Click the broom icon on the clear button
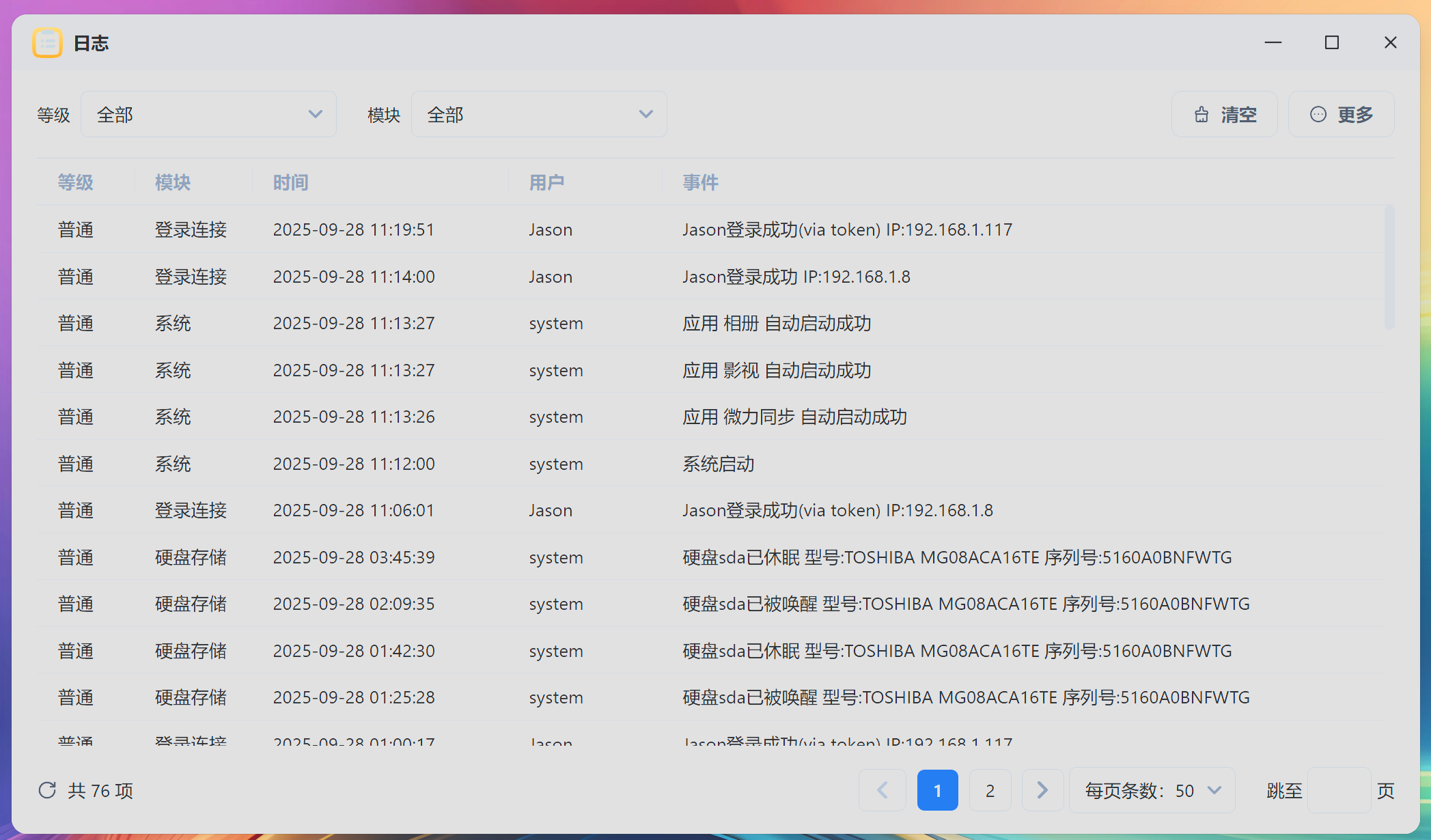Viewport: 1431px width, 840px height. coord(1201,115)
